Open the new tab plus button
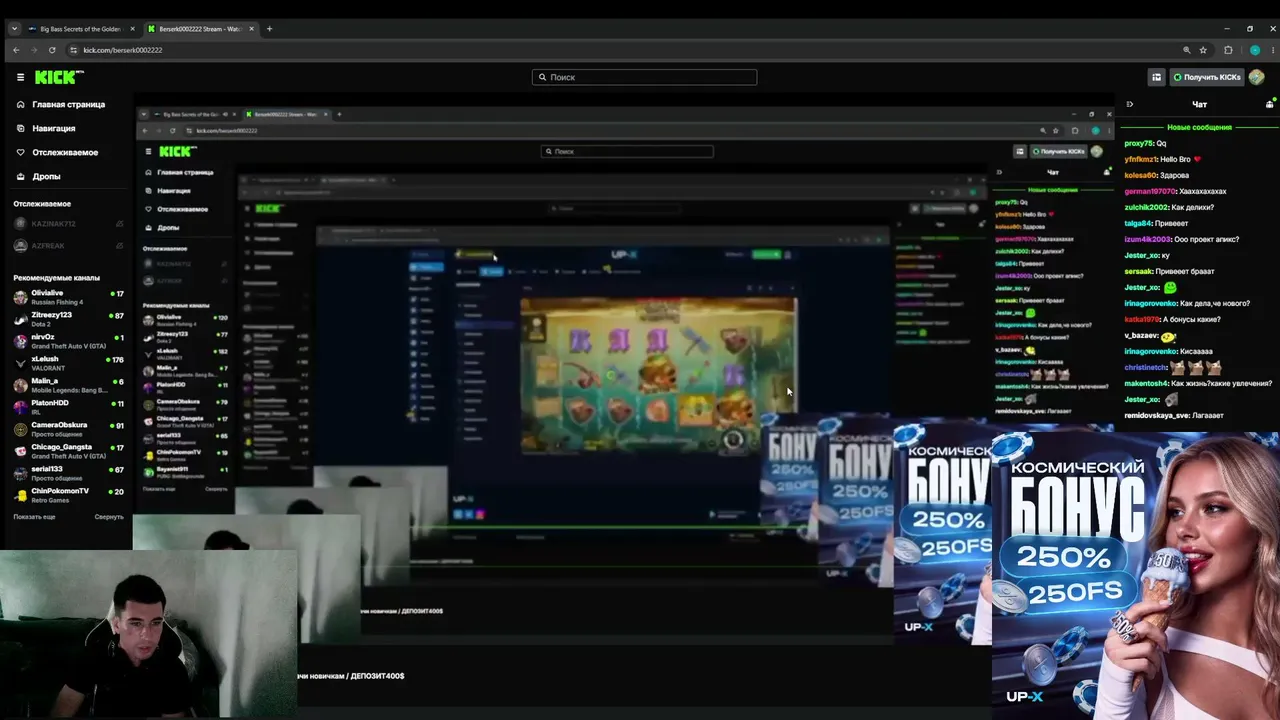 [x=269, y=29]
